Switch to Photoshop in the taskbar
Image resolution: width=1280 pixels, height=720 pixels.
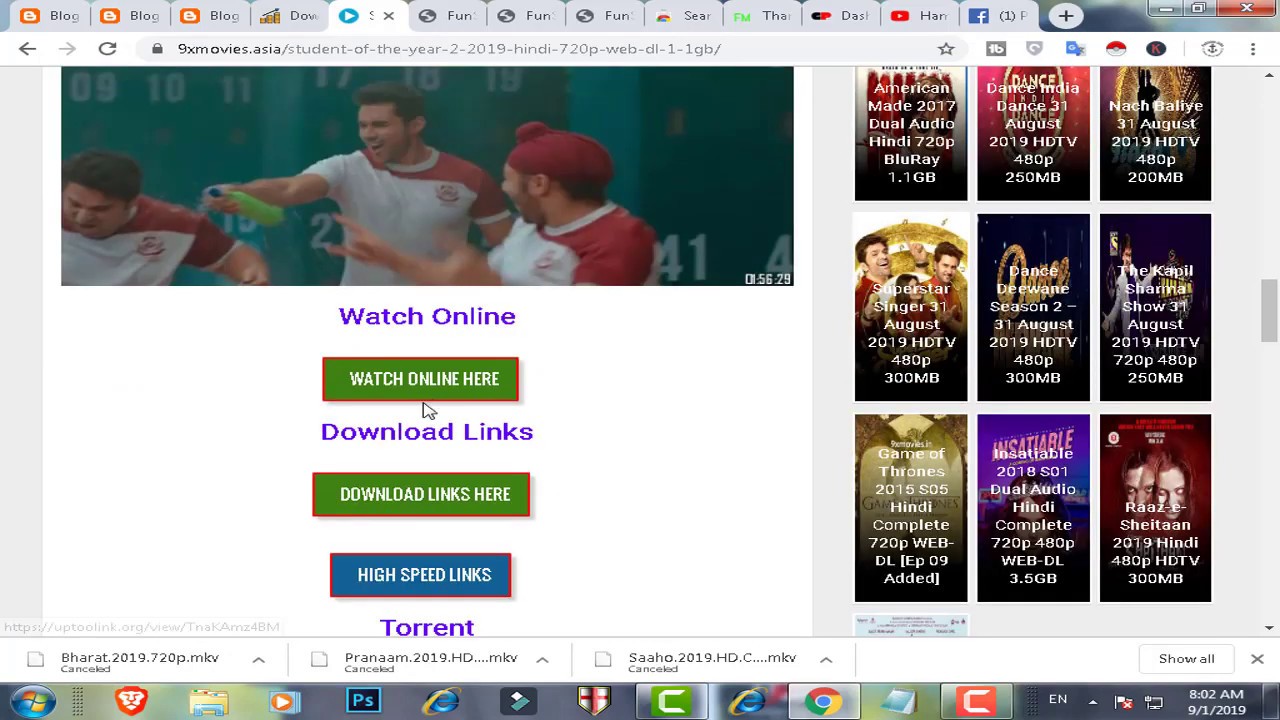point(364,701)
